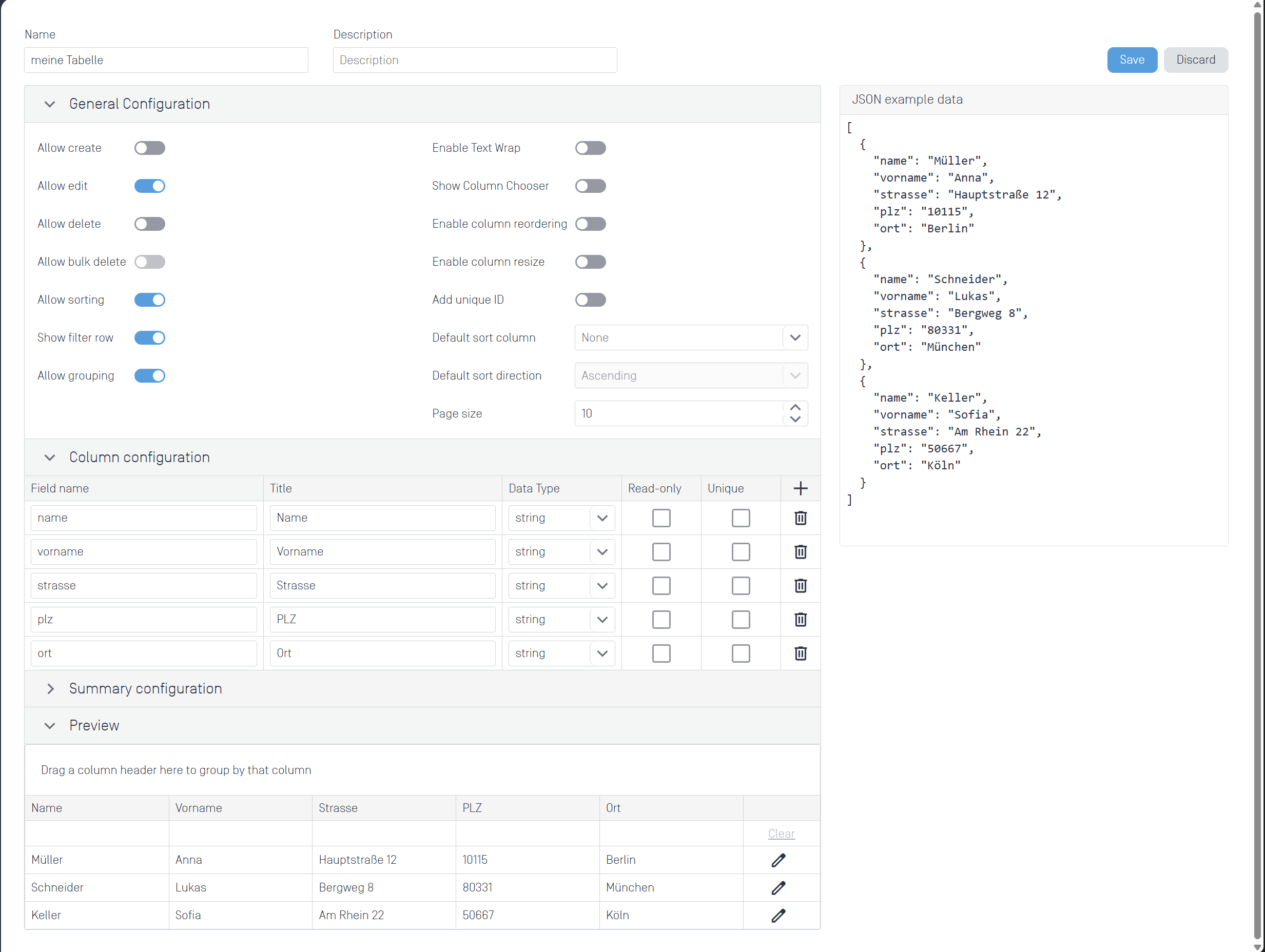This screenshot has height=952, width=1265.
Task: Open data type dropdown for strasse
Action: 601,585
